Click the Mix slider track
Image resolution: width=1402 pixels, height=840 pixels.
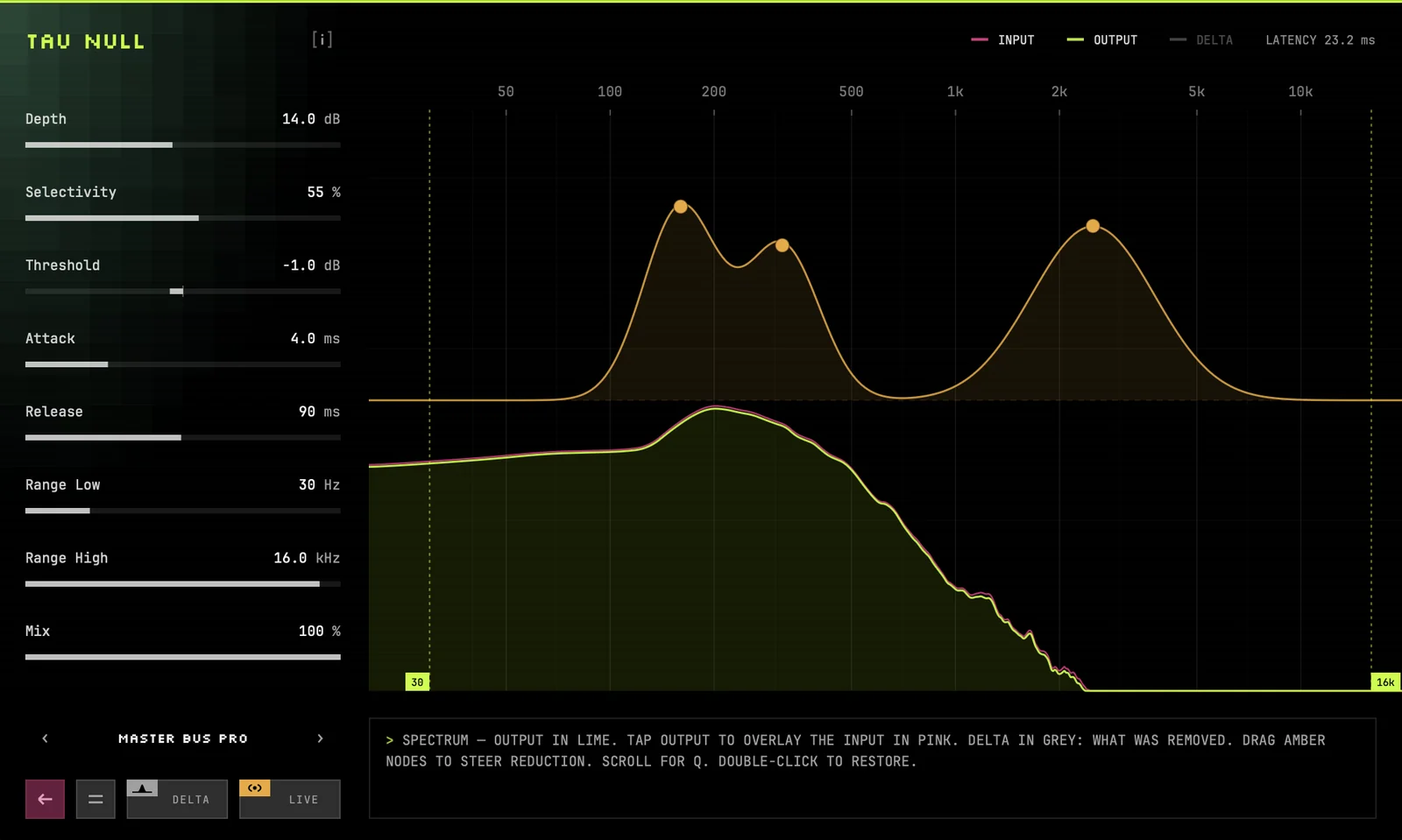(183, 657)
